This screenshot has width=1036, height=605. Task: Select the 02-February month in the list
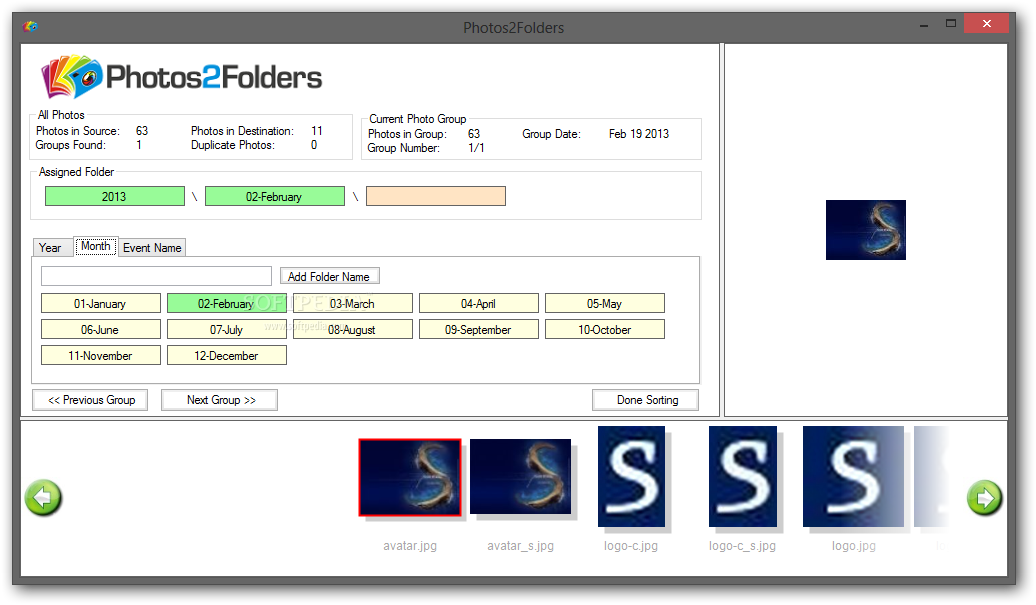click(x=227, y=303)
